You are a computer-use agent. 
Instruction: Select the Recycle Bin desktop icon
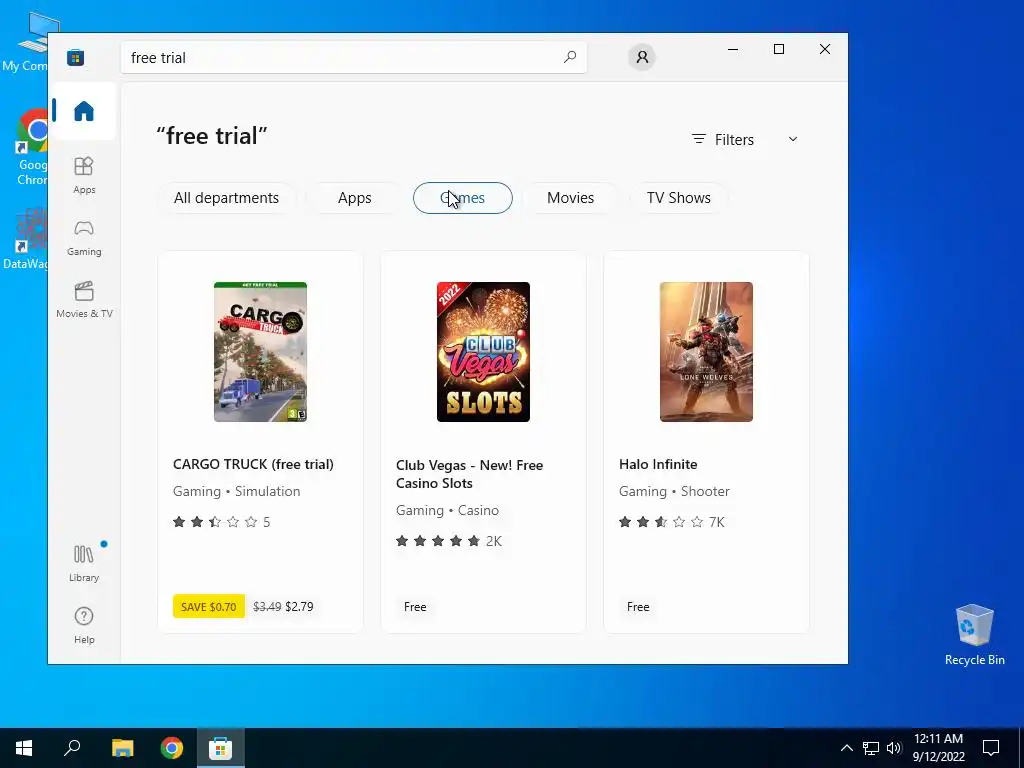[x=974, y=635]
